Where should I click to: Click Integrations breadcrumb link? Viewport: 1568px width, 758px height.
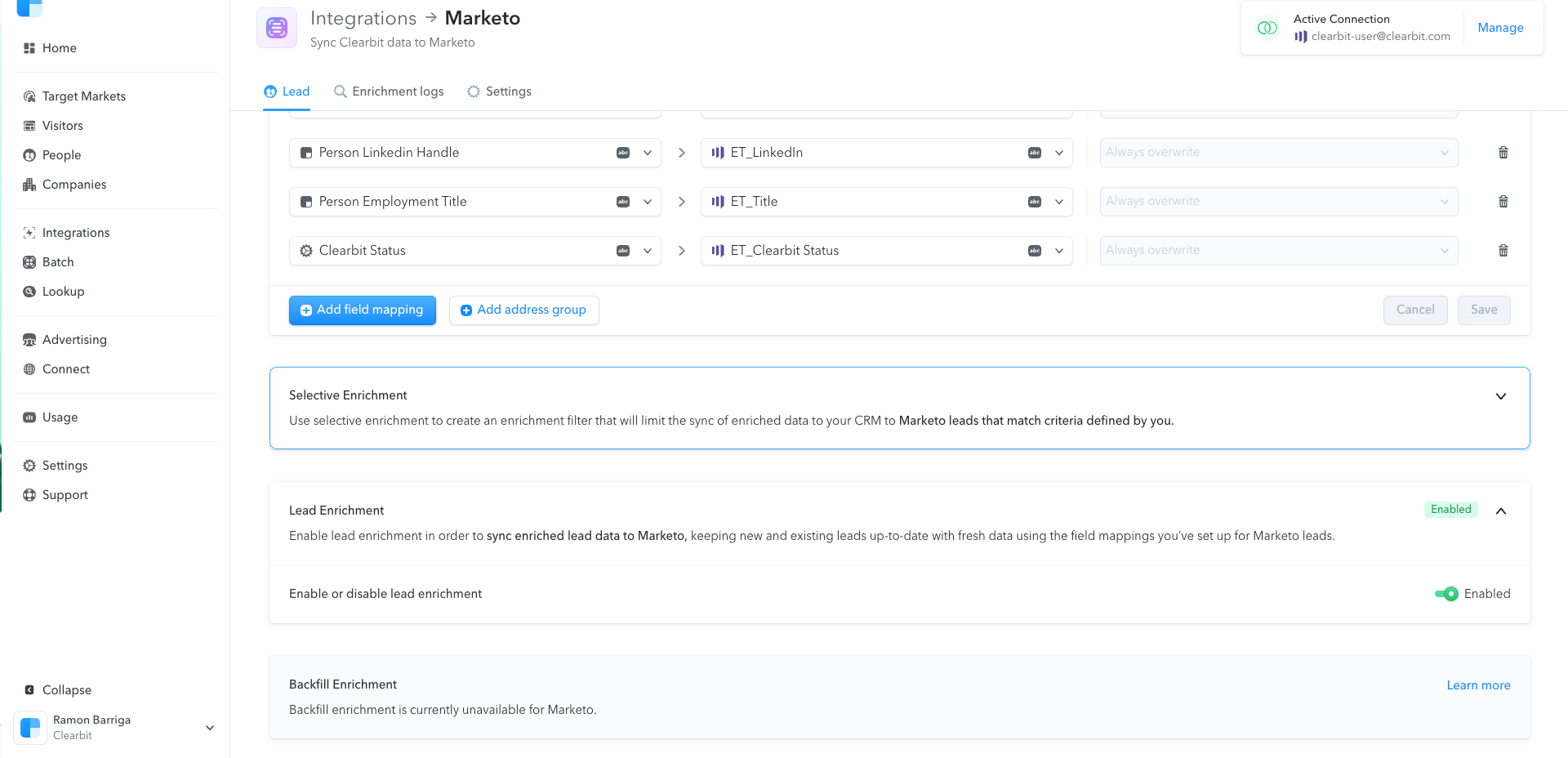pos(363,18)
